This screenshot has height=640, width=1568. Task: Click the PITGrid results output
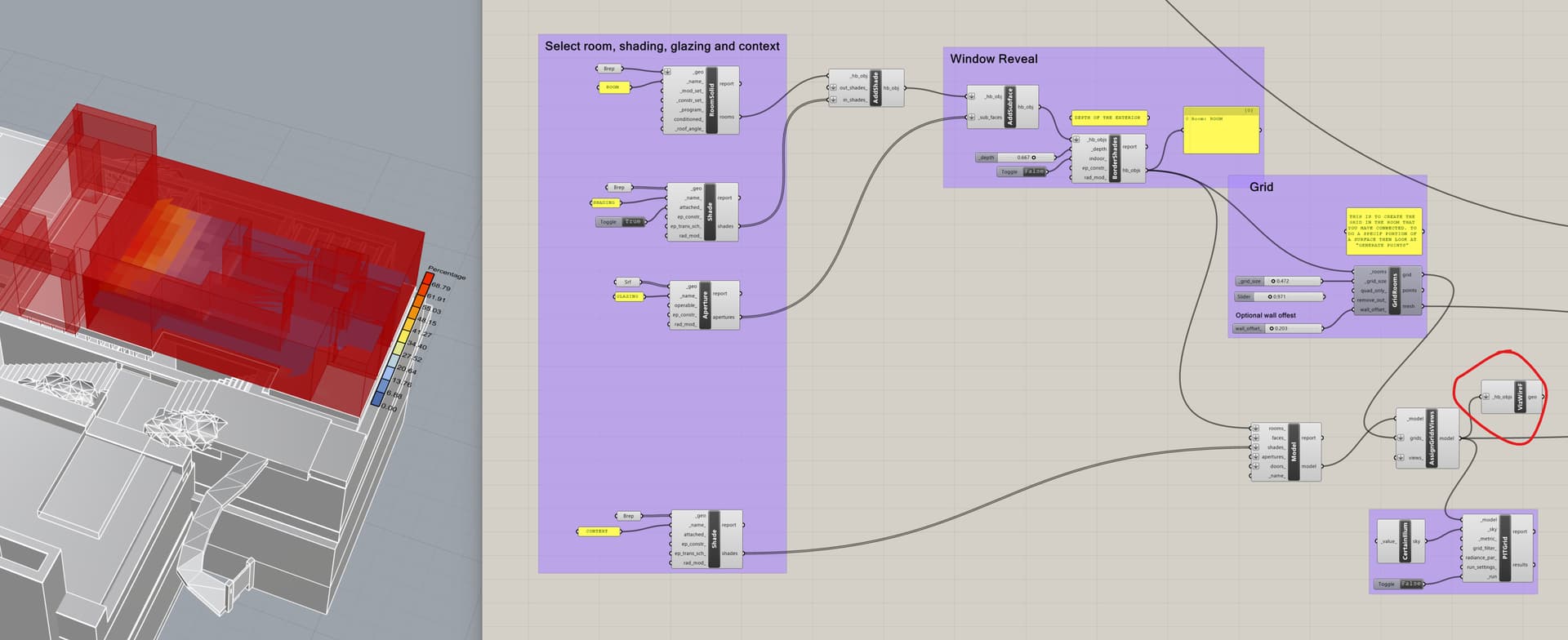coord(1520,565)
